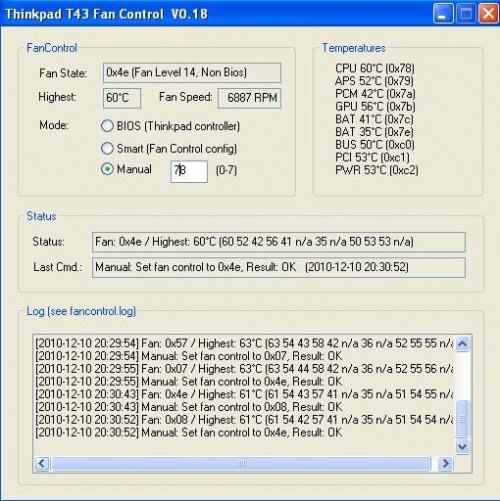The image size is (500, 501).
Task: Select the CPU 60°C temperature entry
Action: 375,68
